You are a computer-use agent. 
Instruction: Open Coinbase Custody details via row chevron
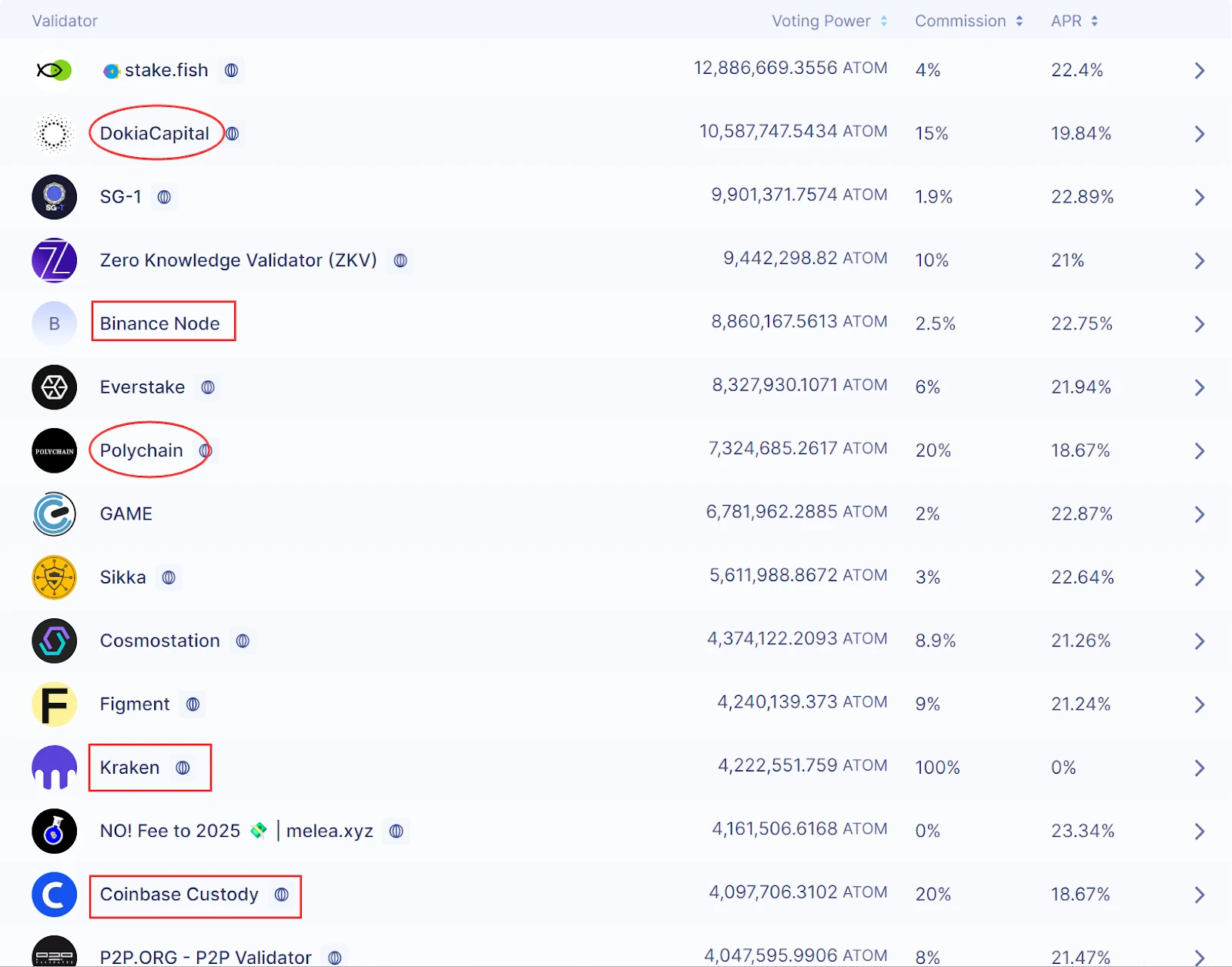tap(1199, 895)
